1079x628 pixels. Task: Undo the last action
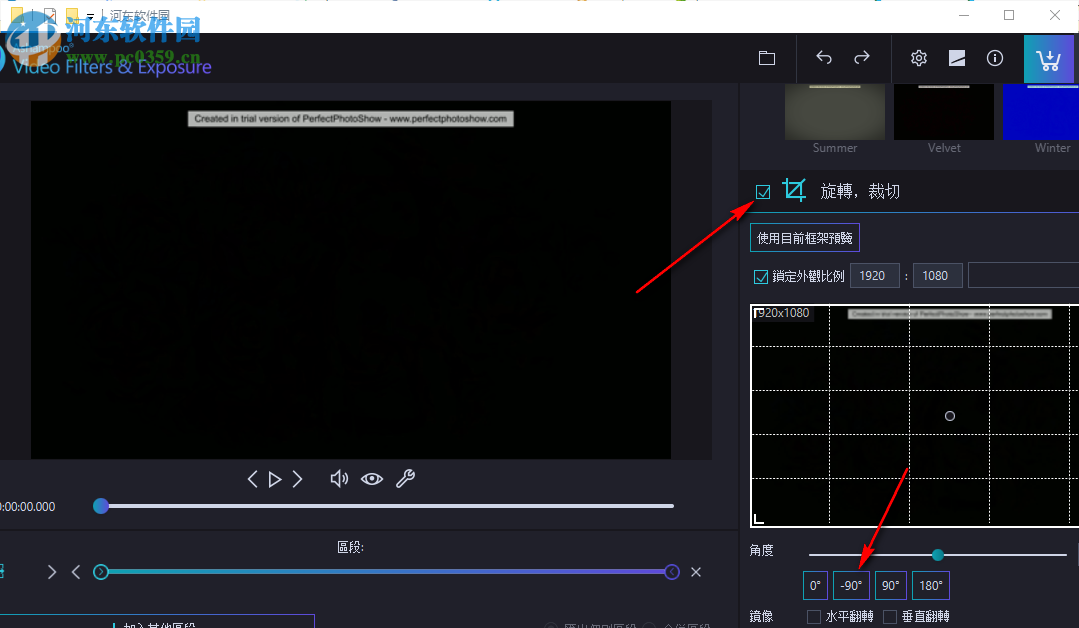[x=822, y=58]
